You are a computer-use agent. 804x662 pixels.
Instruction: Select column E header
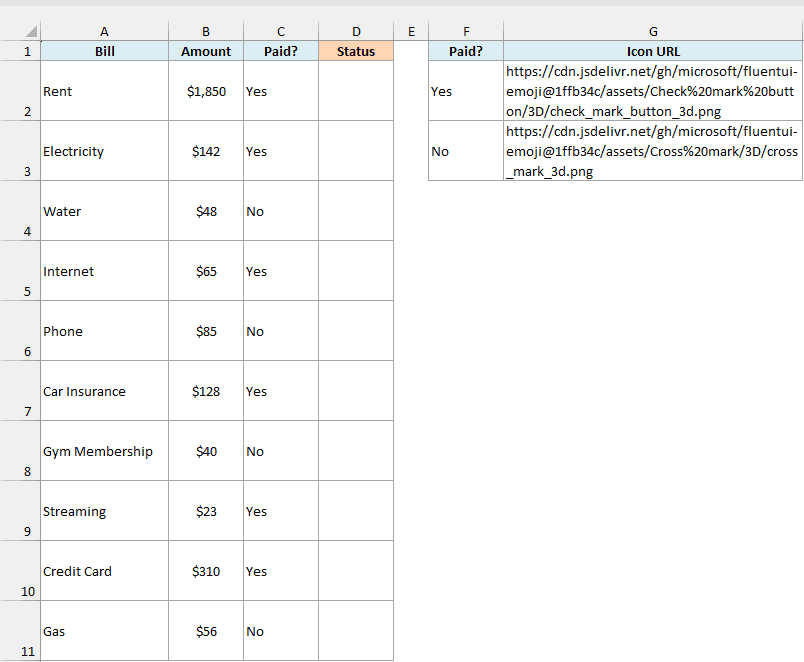tap(411, 31)
